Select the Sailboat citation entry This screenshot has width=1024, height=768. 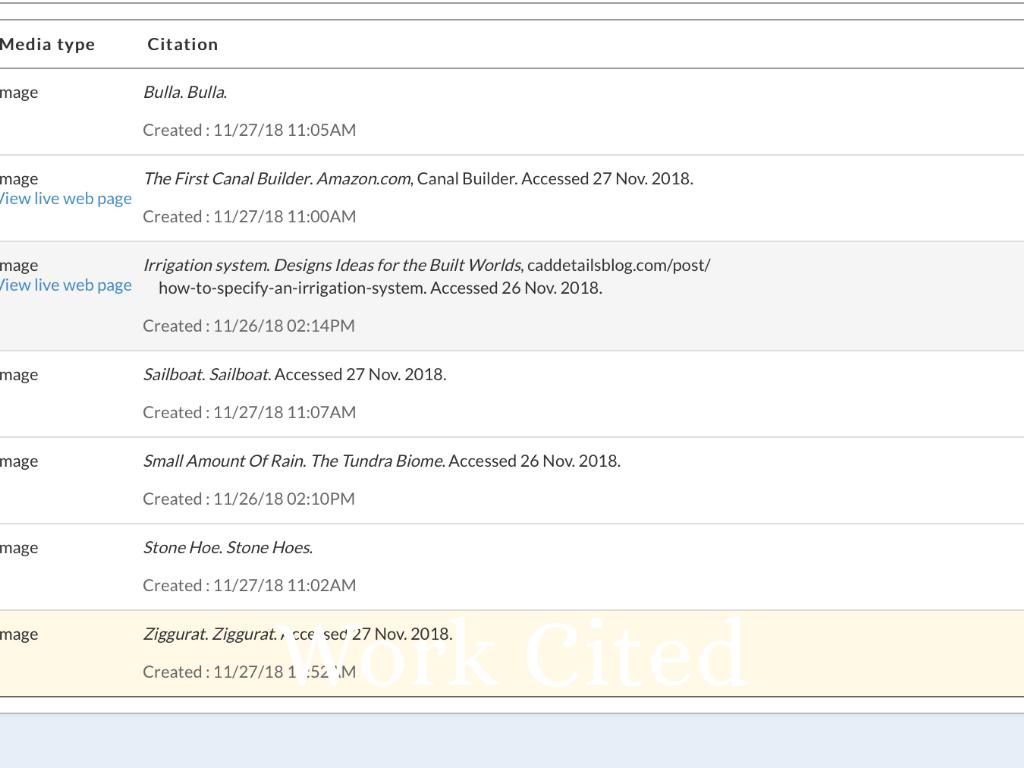(x=294, y=375)
